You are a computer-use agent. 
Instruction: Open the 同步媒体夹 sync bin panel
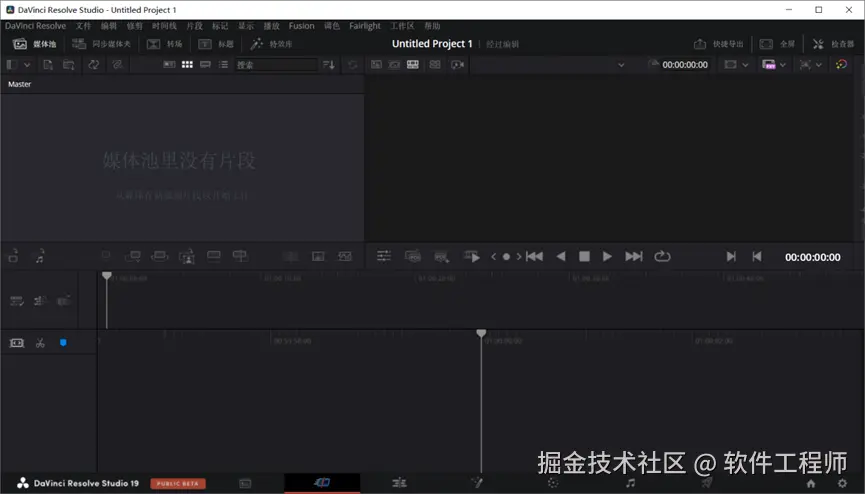pos(102,44)
